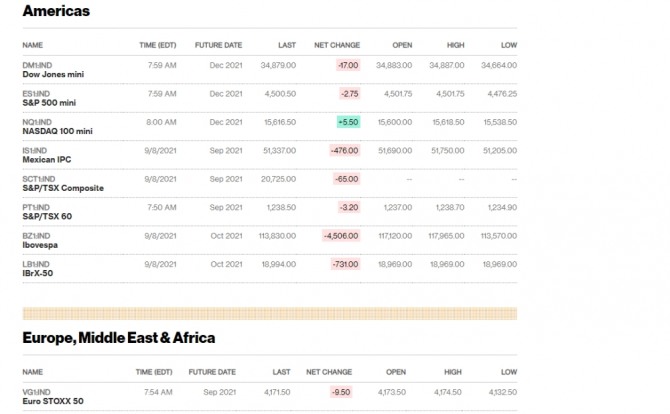Image resolution: width=670 pixels, height=414 pixels.
Task: Open the S&P/TSX Composite link
Action: [x=62, y=188]
